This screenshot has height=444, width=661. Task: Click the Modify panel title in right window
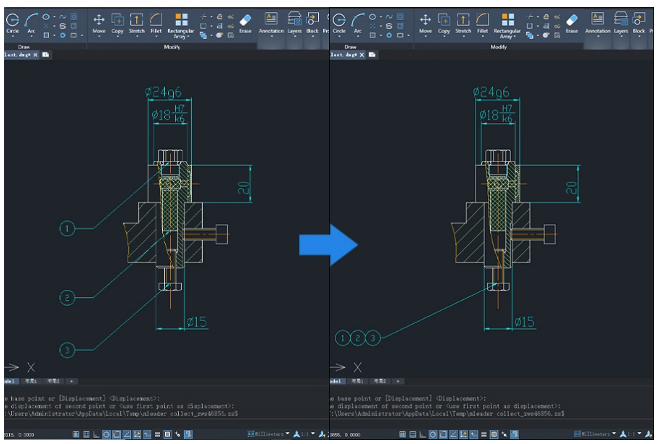(x=498, y=47)
